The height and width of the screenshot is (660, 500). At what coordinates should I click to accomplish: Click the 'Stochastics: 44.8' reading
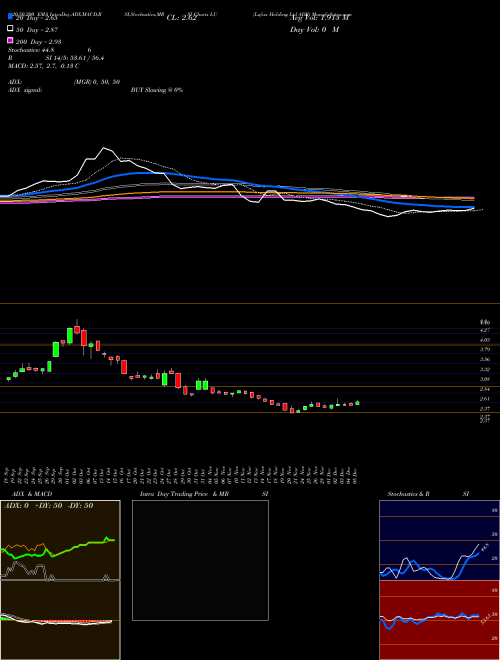pos(31,50)
